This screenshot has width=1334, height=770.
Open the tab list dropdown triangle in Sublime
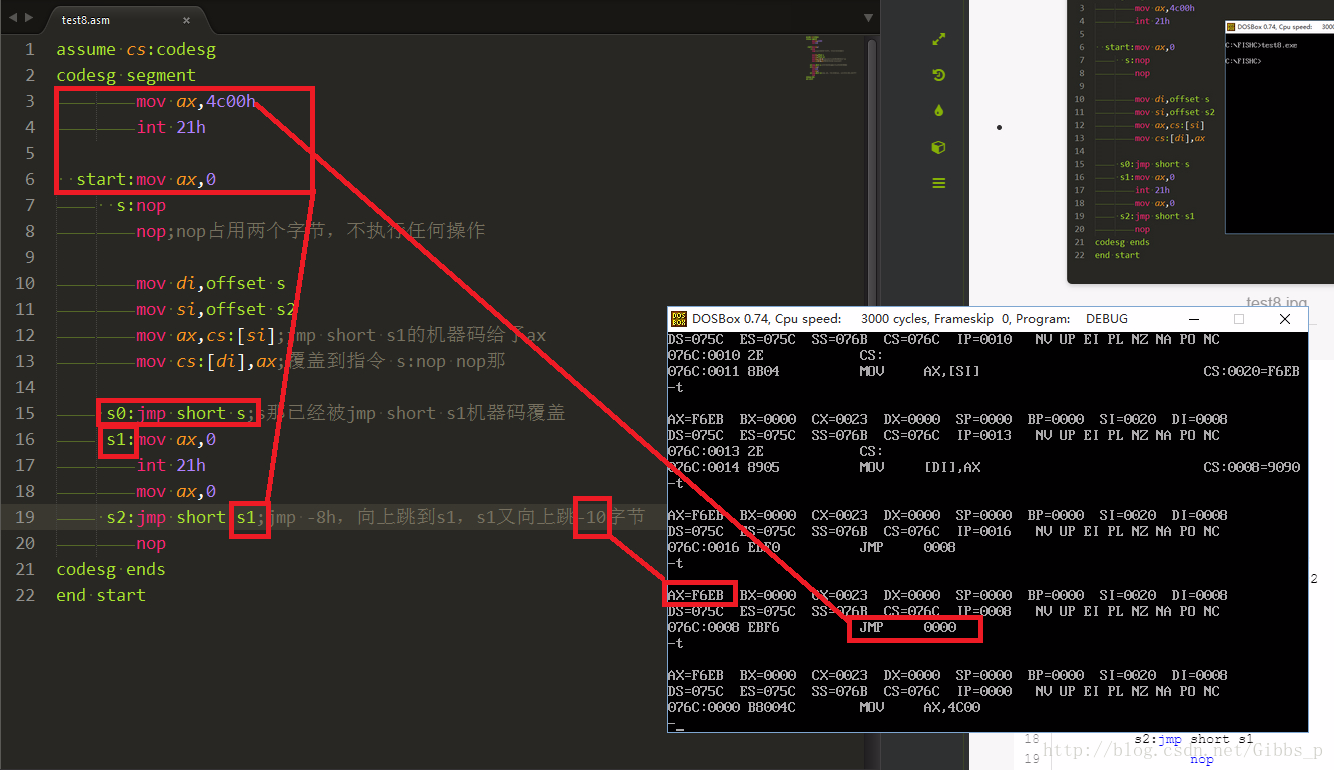pos(866,19)
